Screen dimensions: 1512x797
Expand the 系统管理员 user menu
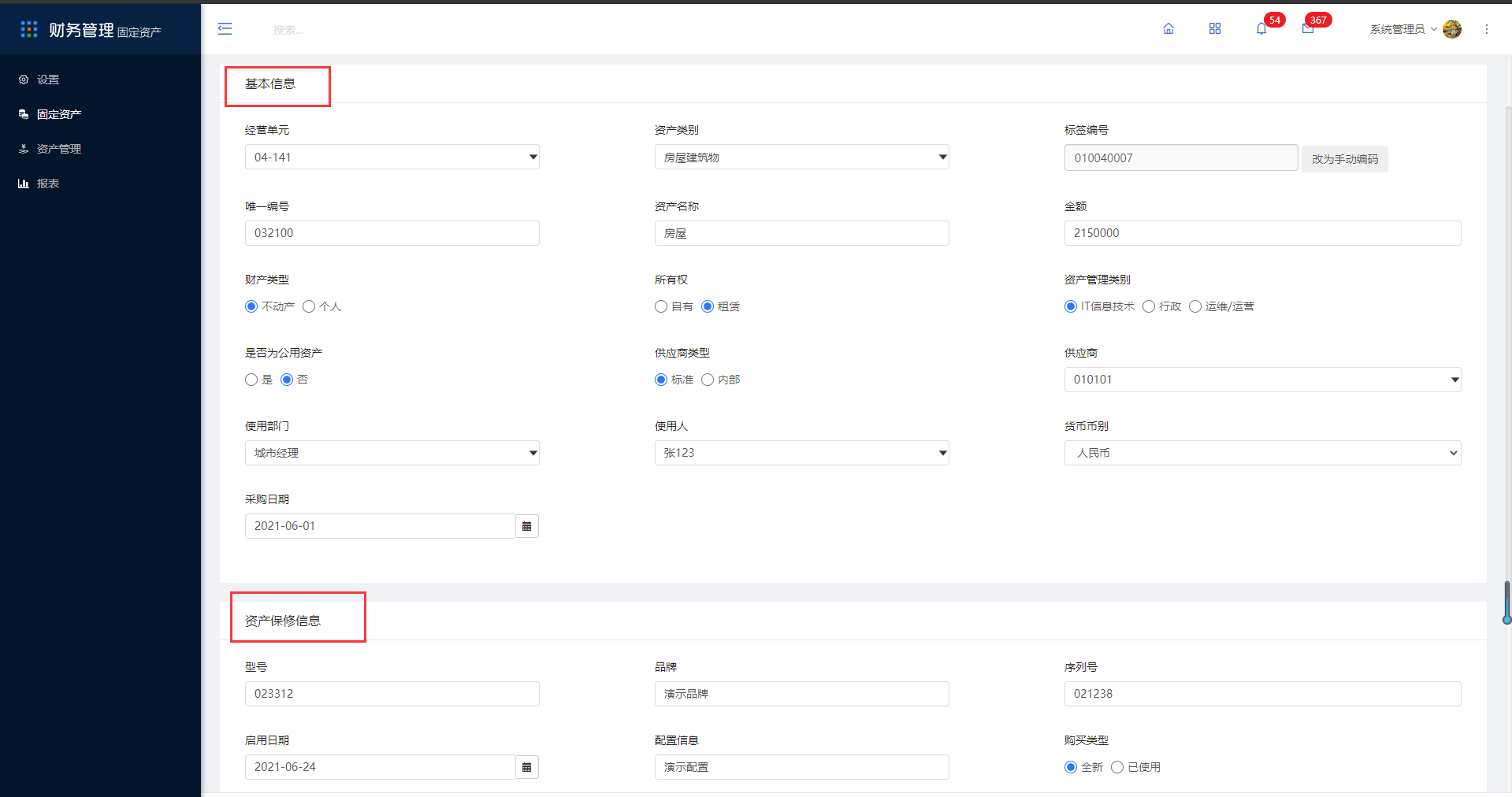1403,29
